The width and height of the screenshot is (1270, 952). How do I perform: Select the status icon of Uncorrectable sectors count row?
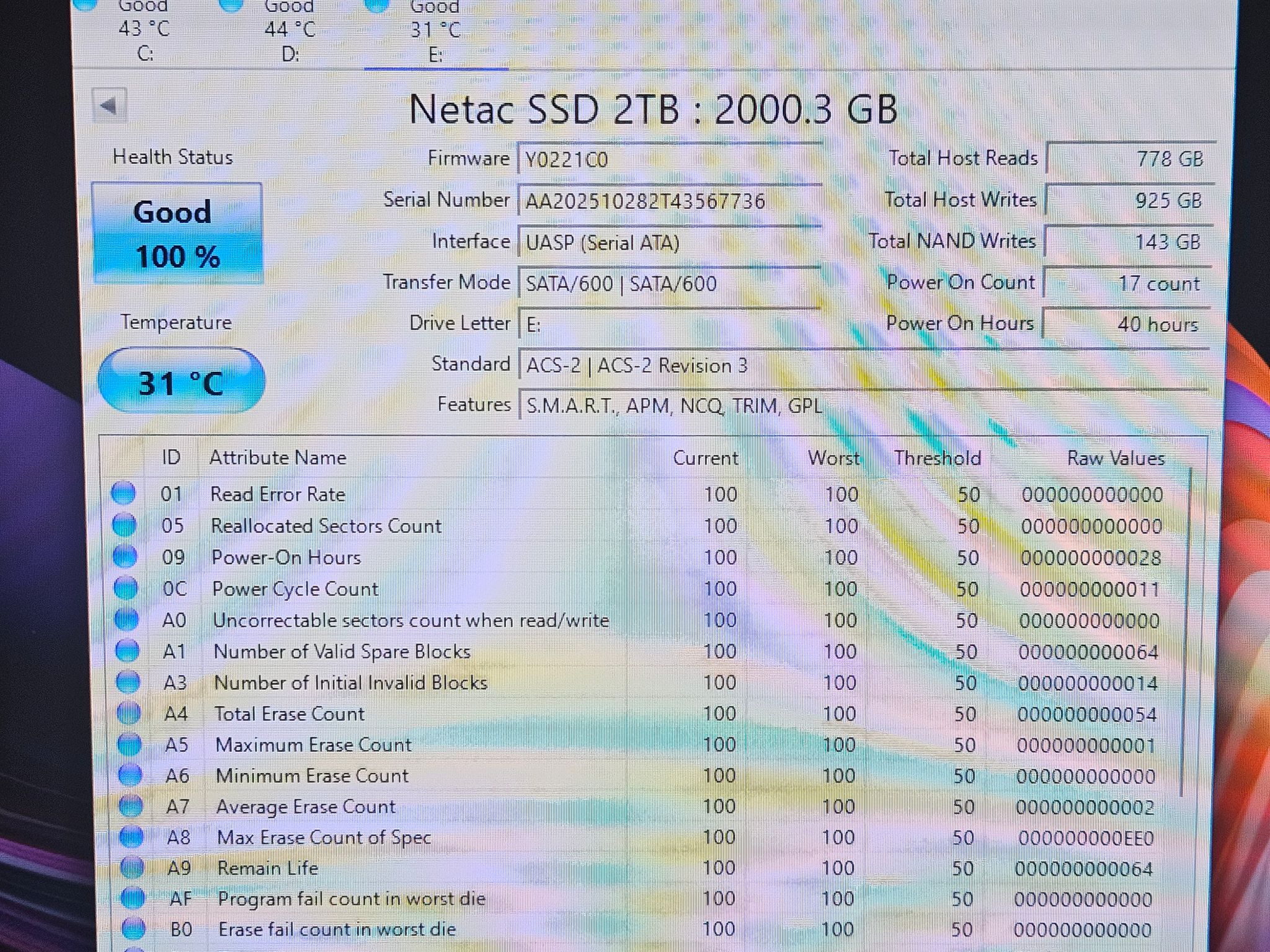click(x=127, y=619)
